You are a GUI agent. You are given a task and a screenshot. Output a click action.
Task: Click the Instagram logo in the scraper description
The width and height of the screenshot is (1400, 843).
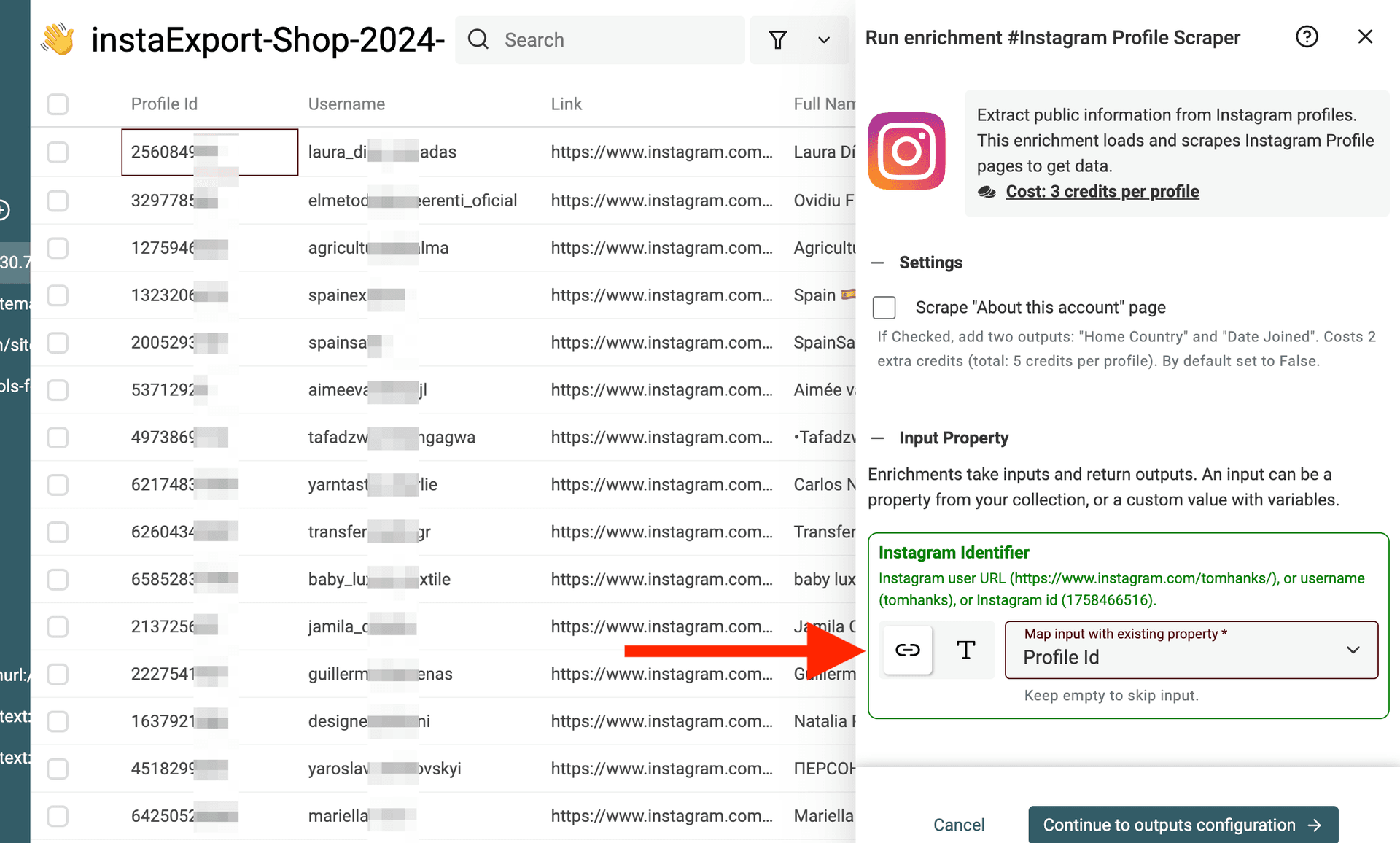coord(906,151)
